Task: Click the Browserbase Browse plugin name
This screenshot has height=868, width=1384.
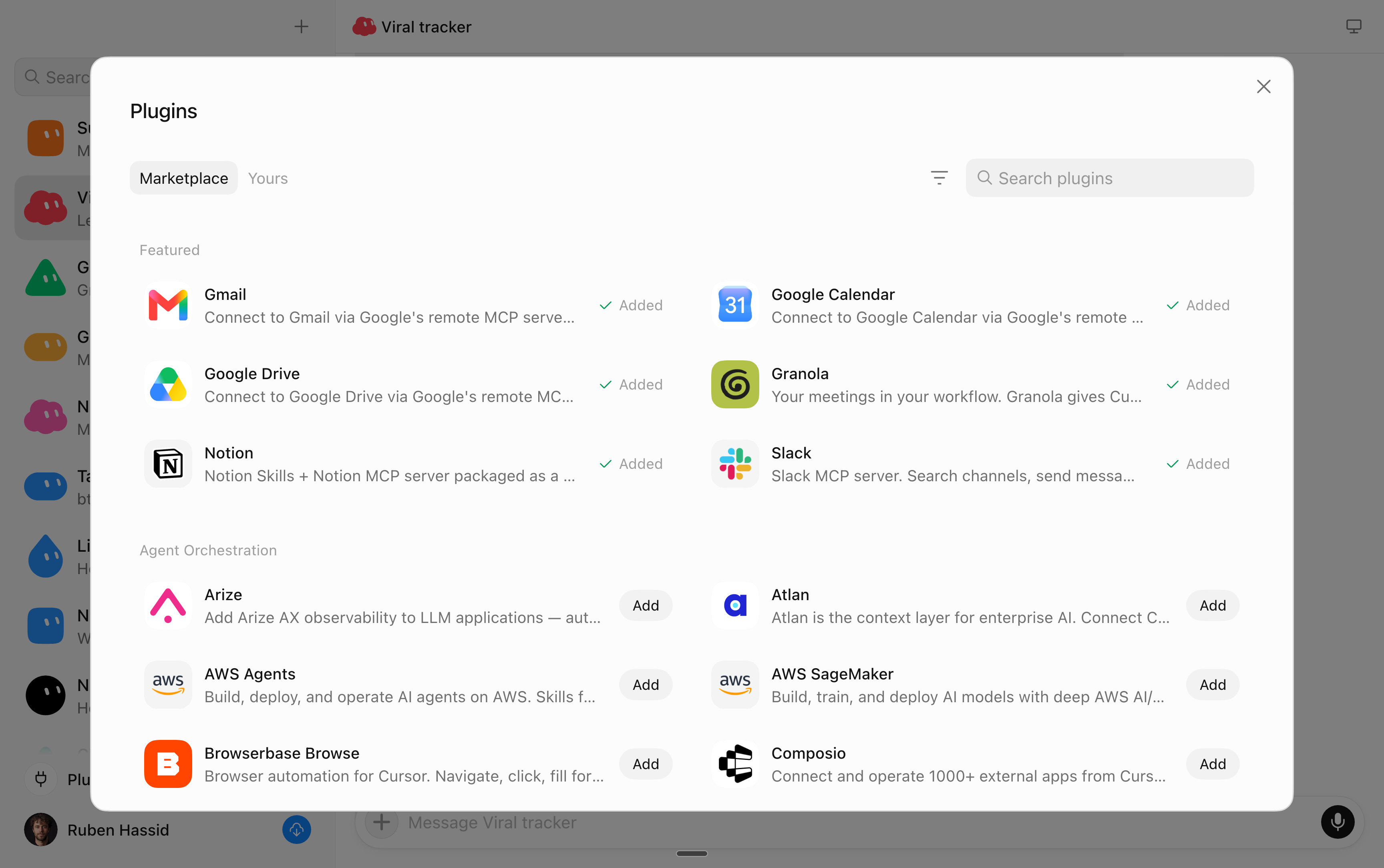Action: (282, 753)
